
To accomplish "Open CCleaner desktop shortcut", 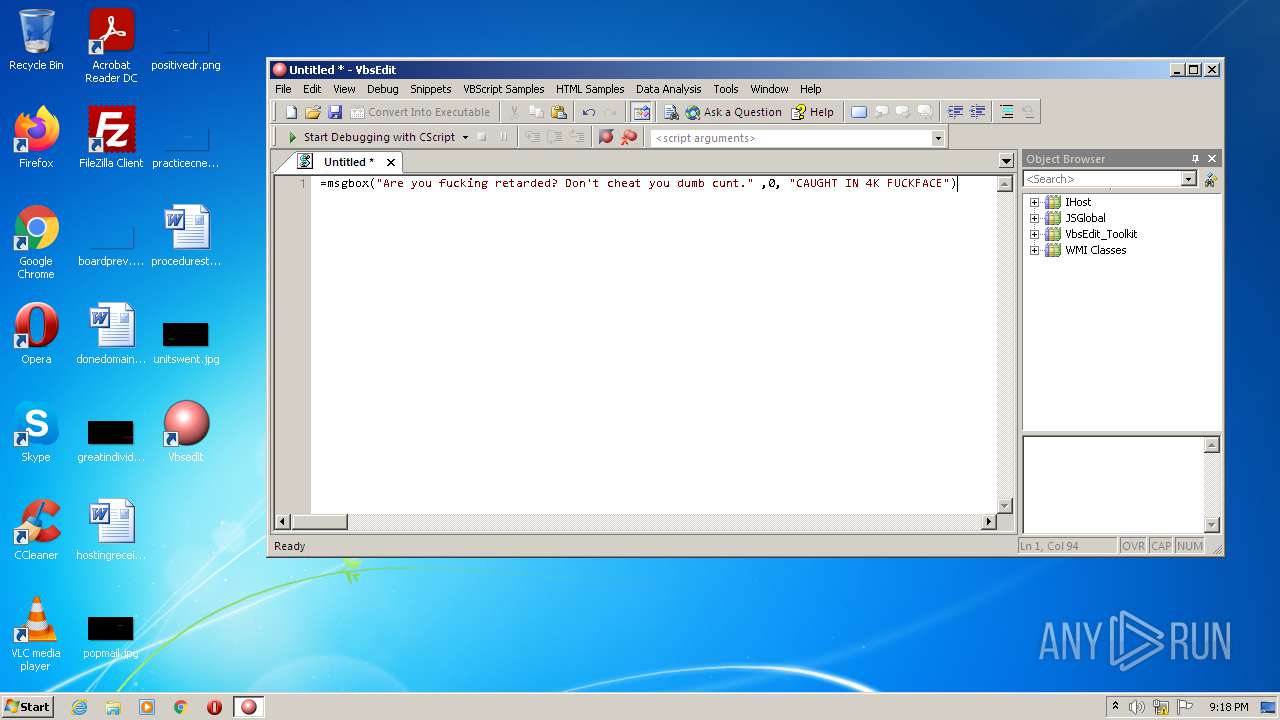I will tap(36, 530).
